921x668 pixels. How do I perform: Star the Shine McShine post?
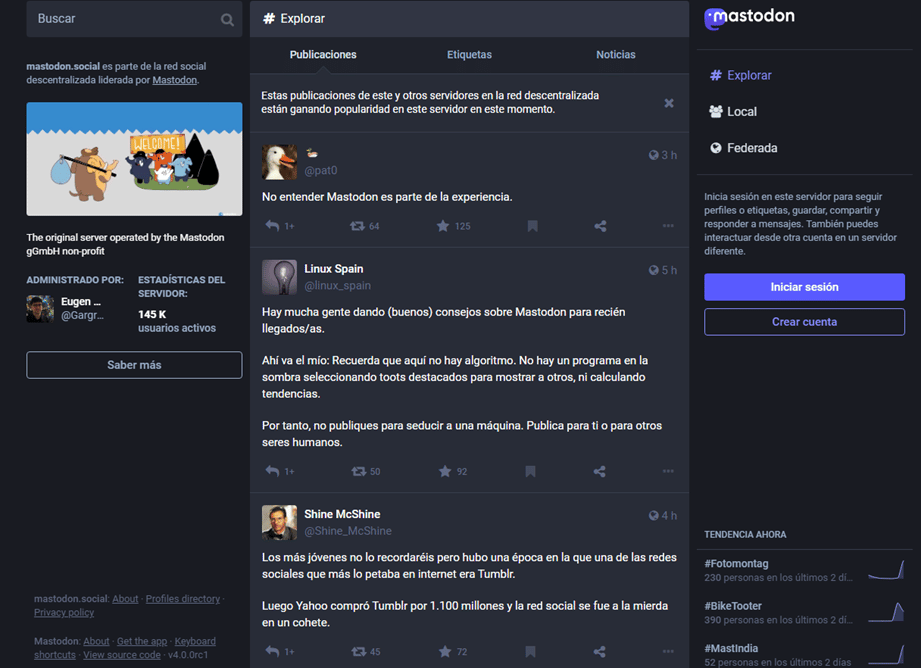[x=445, y=651]
